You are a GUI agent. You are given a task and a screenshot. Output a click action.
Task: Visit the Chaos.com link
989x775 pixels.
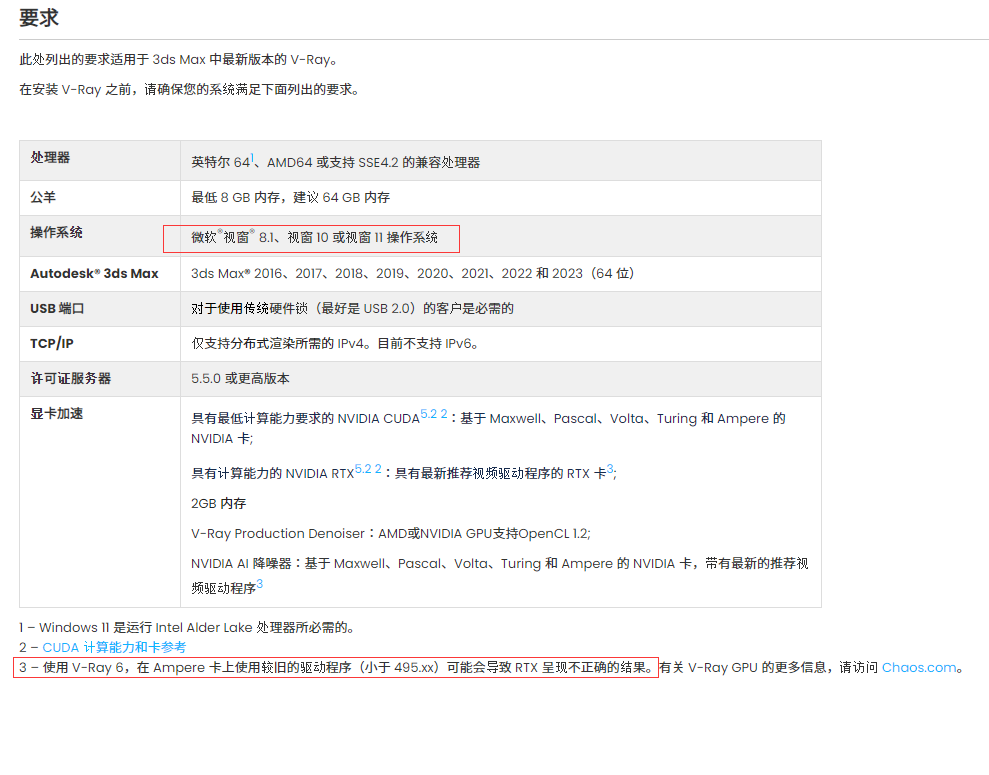(x=919, y=668)
